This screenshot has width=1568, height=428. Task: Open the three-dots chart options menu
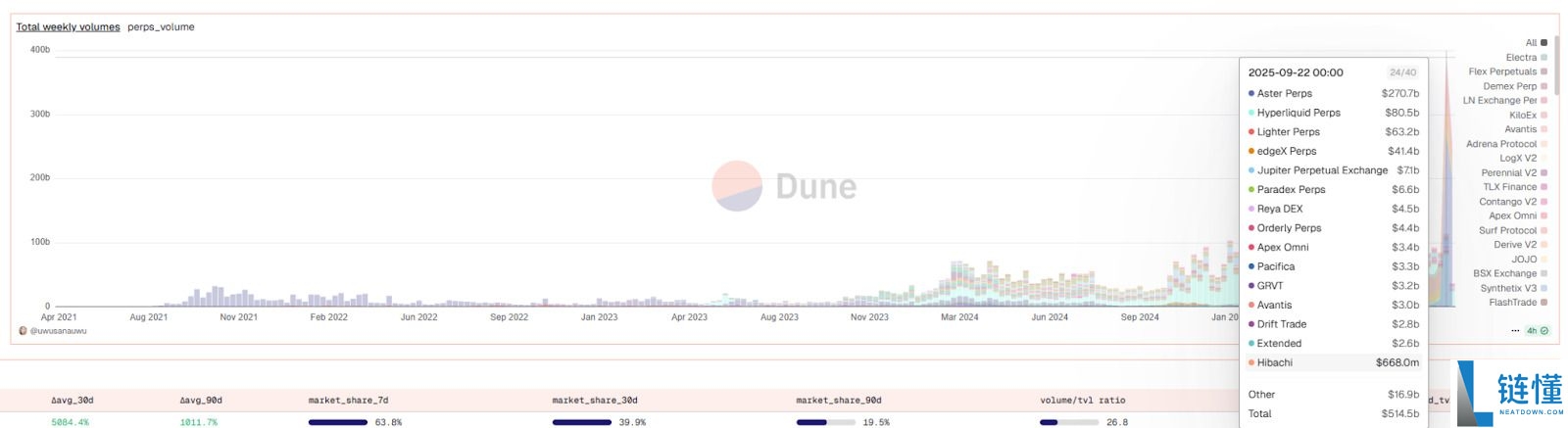click(x=1516, y=331)
